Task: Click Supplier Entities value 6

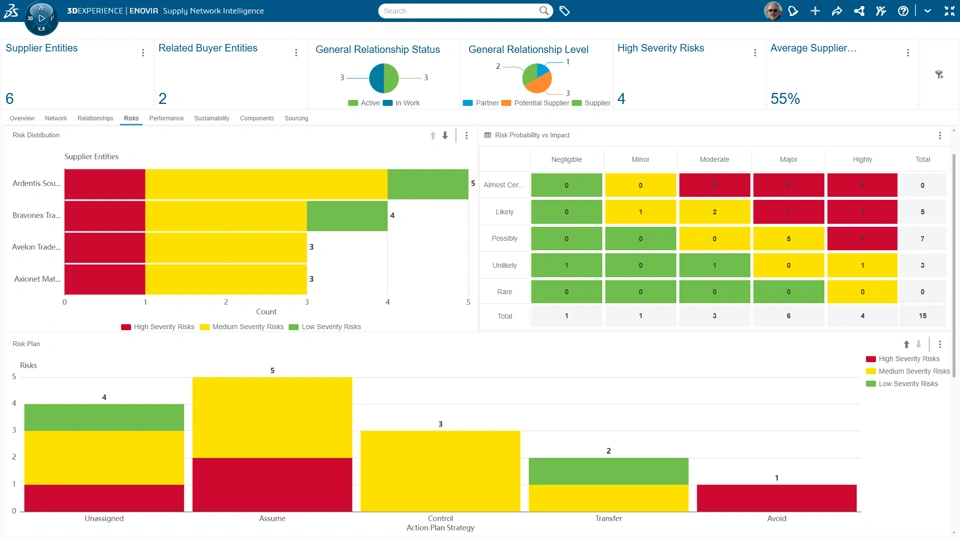Action: pyautogui.click(x=10, y=99)
